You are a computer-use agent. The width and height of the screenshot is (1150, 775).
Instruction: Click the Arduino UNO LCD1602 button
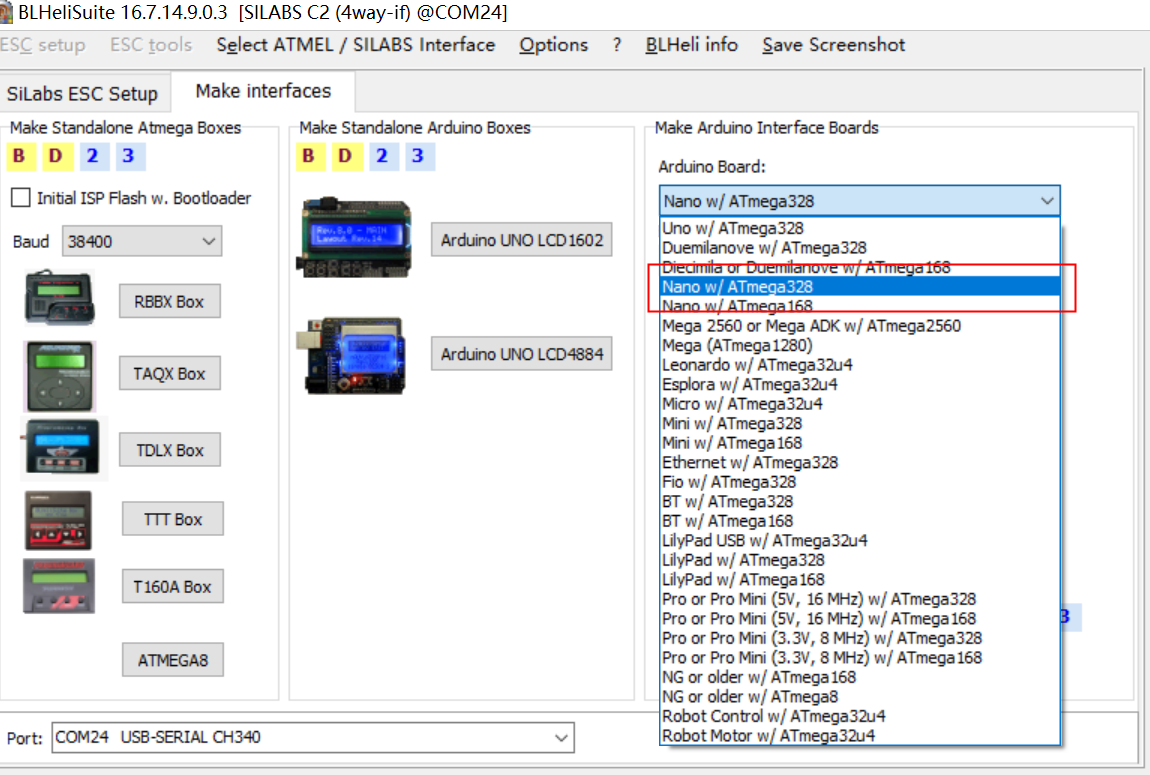tap(521, 240)
